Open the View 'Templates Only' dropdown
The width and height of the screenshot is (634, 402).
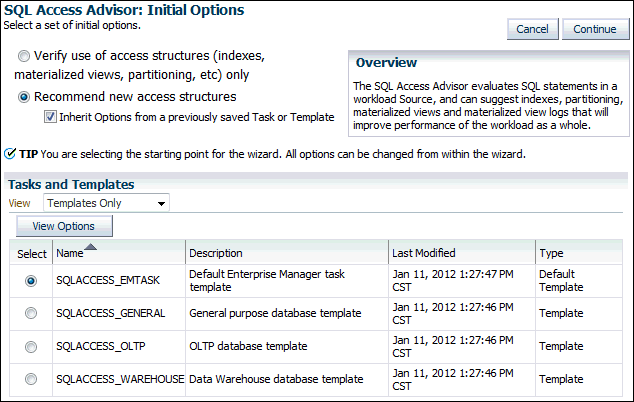[107, 203]
